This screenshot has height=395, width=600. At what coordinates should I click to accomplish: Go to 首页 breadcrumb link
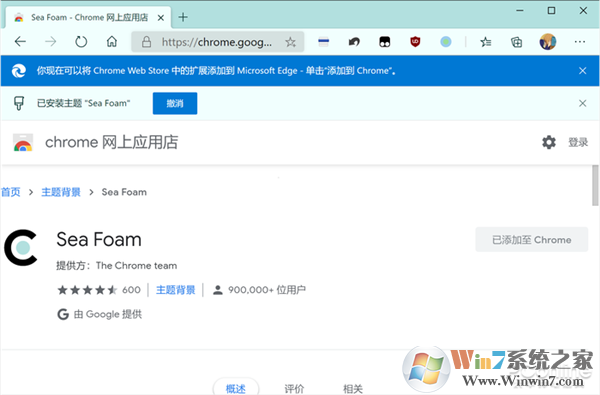11,192
